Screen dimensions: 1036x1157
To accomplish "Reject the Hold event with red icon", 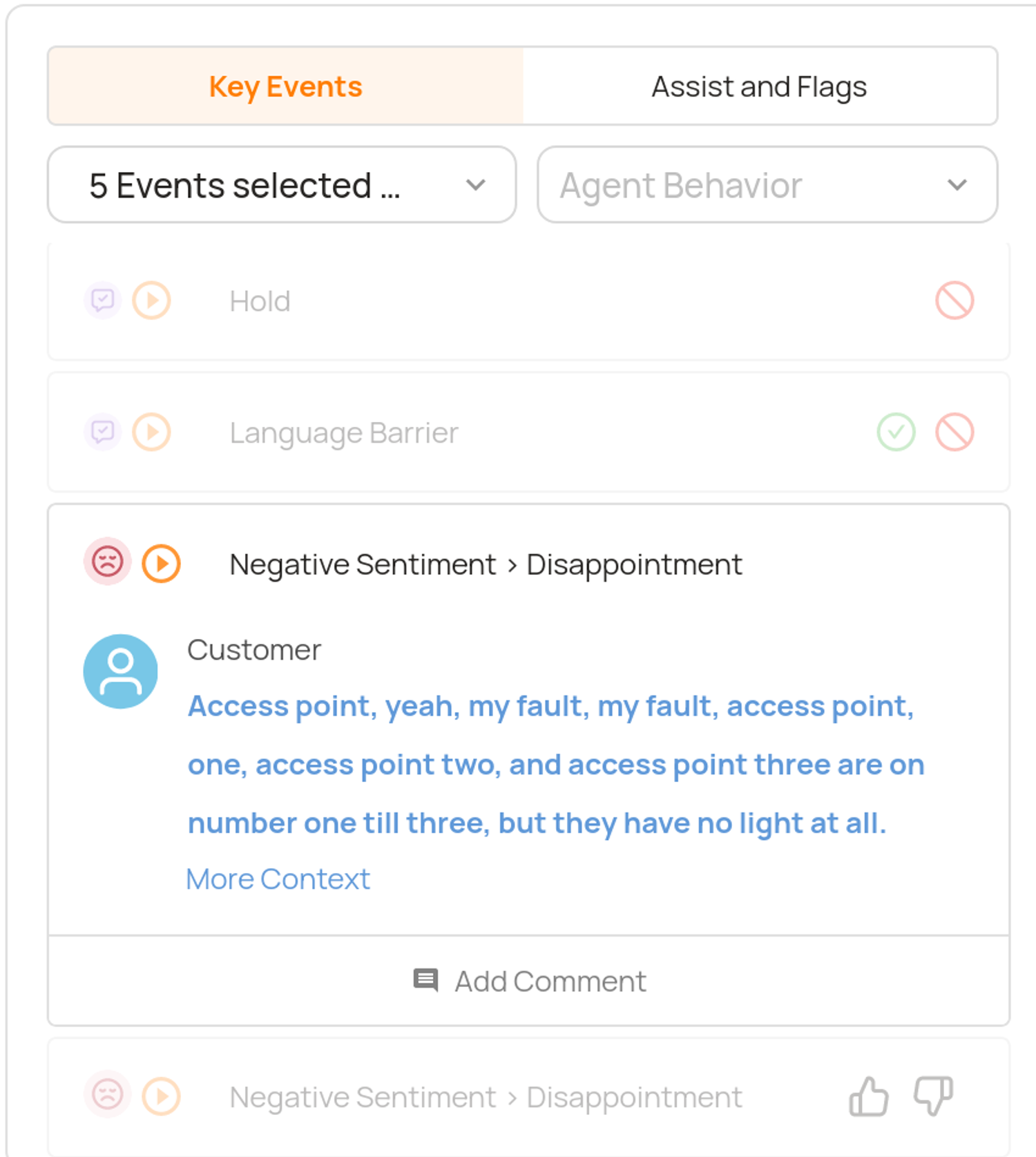I will (x=955, y=300).
